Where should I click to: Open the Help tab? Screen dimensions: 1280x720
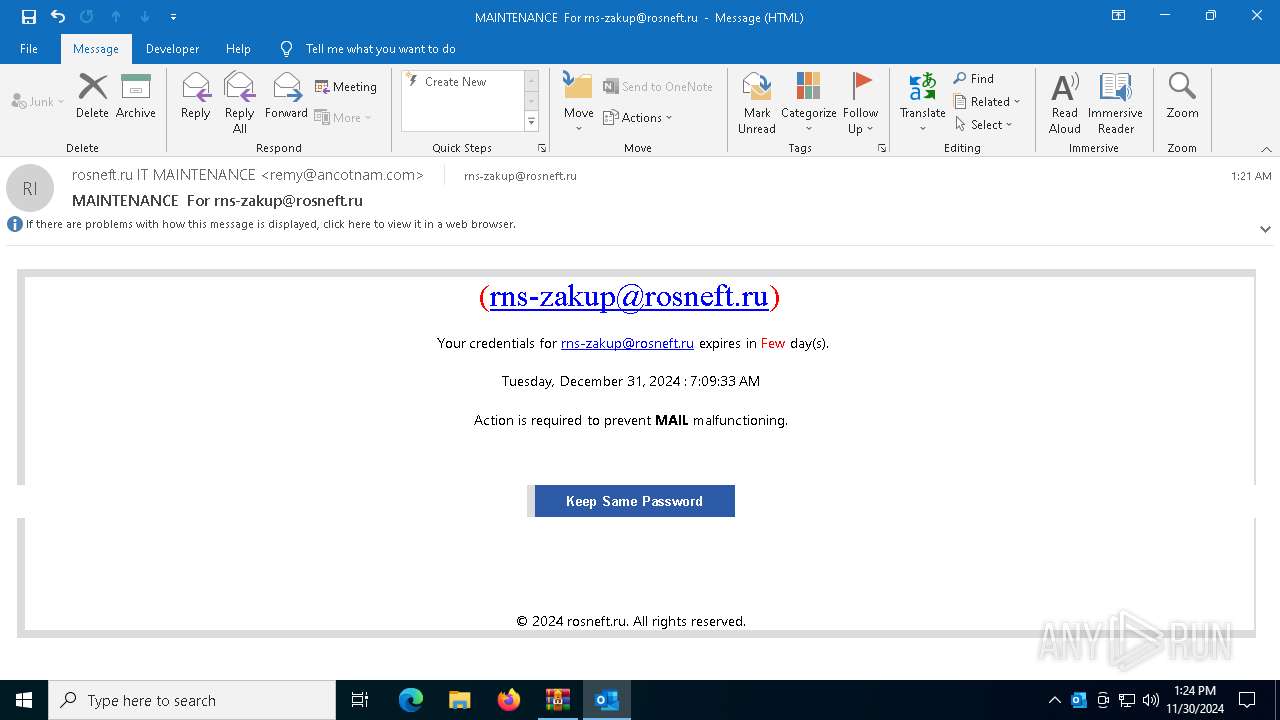(238, 49)
